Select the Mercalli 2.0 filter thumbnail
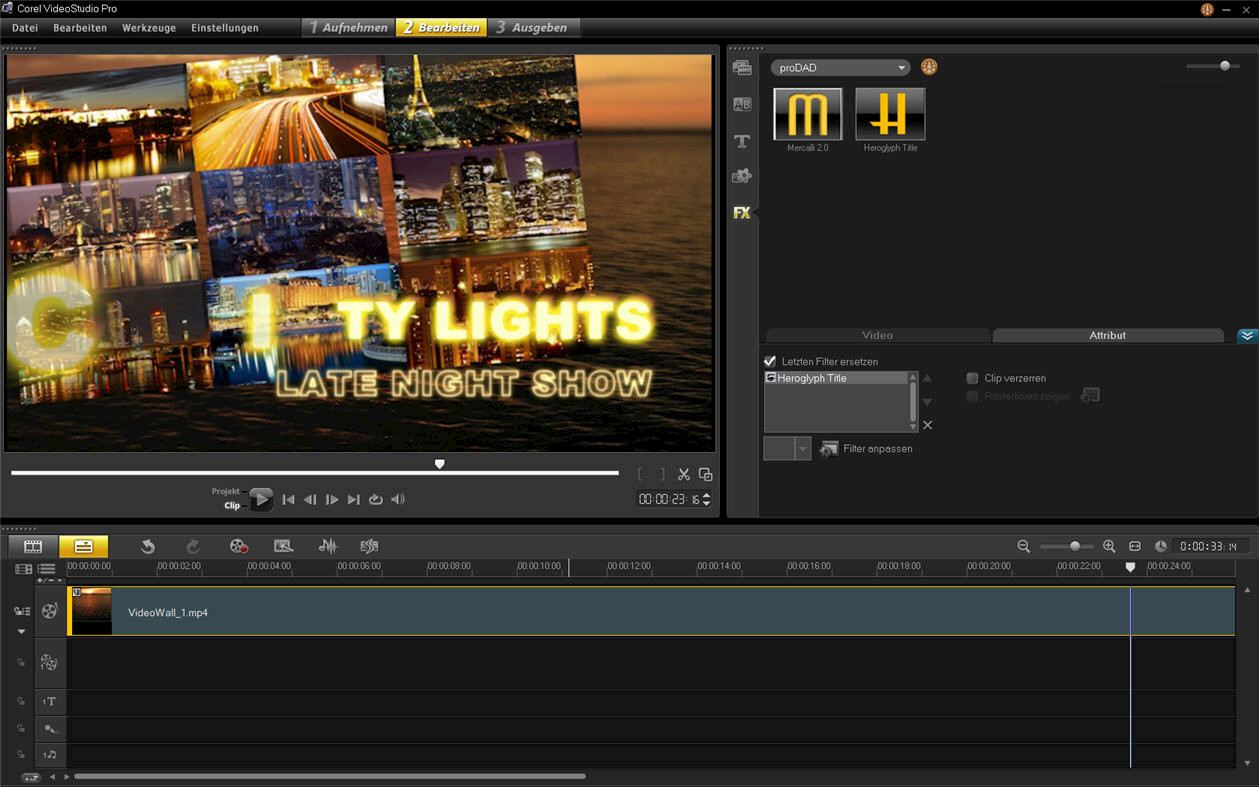The image size is (1259, 787). pos(808,113)
